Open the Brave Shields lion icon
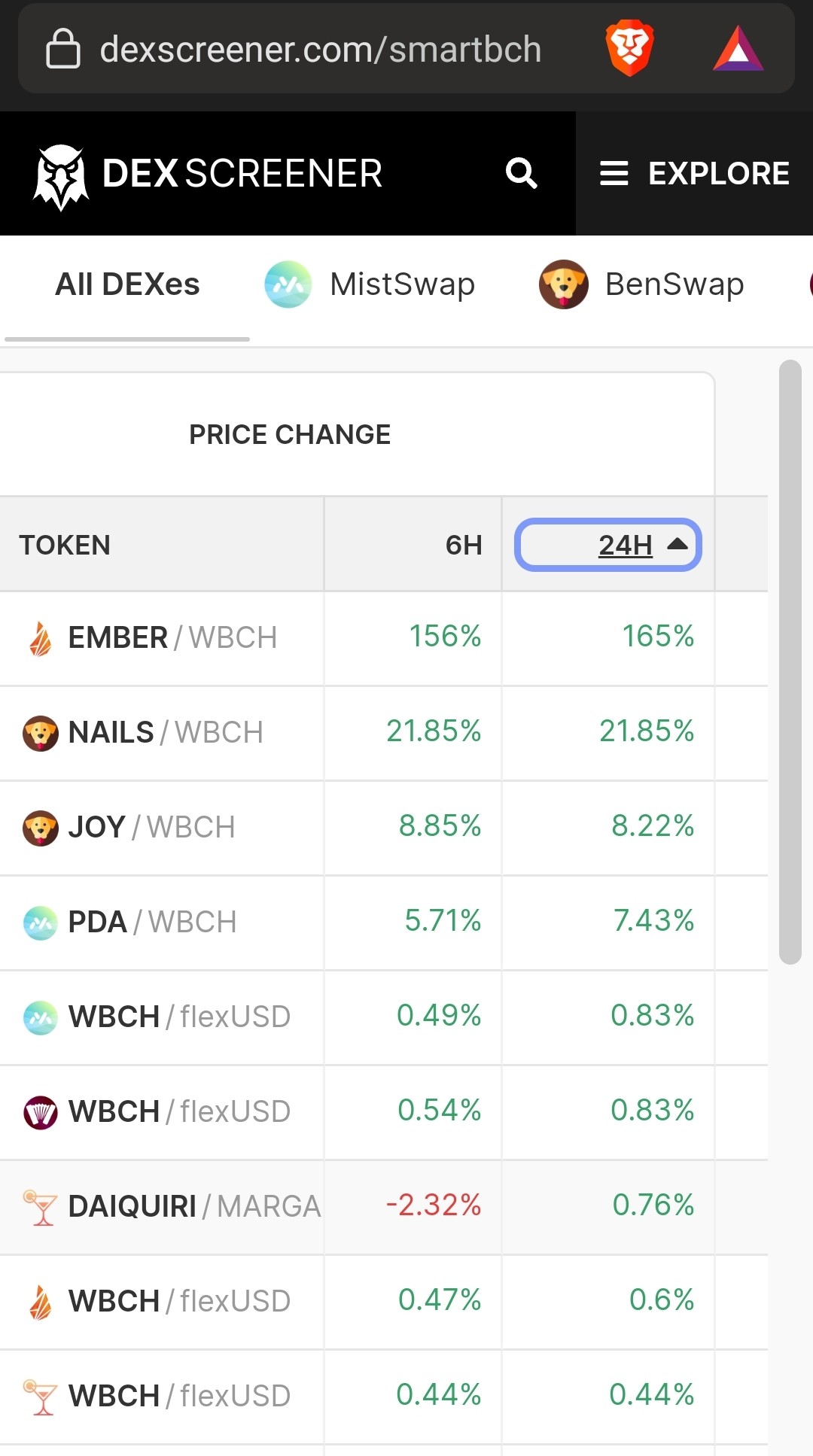813x1456 pixels. pos(629,48)
